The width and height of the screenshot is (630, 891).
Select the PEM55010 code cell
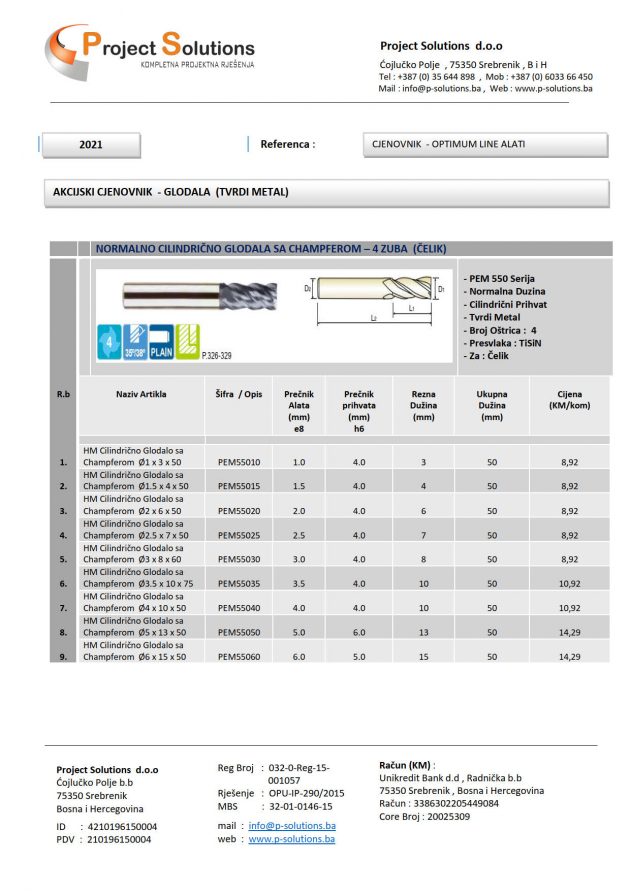click(x=238, y=462)
